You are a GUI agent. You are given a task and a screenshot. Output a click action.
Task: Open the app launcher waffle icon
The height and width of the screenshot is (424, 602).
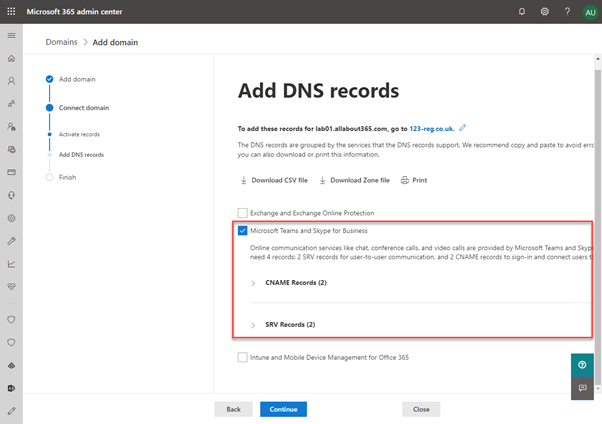pos(11,12)
